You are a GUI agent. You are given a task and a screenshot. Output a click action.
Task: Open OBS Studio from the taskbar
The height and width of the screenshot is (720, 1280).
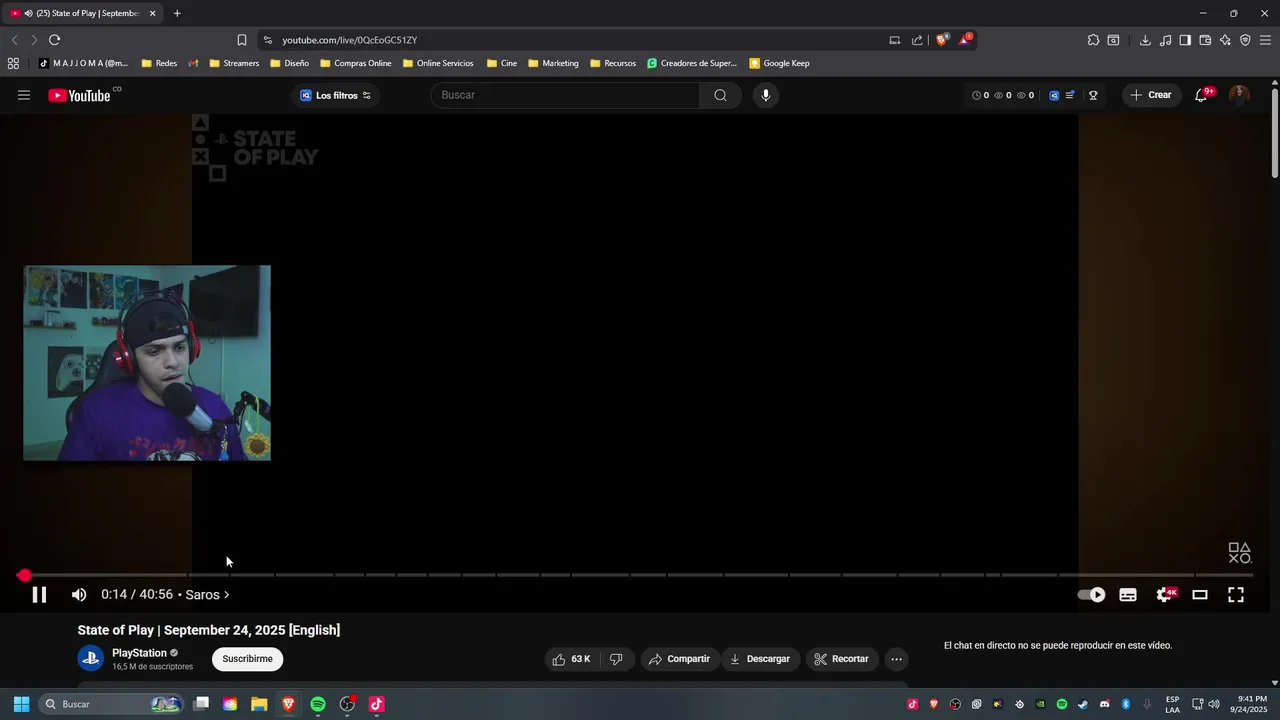[347, 704]
